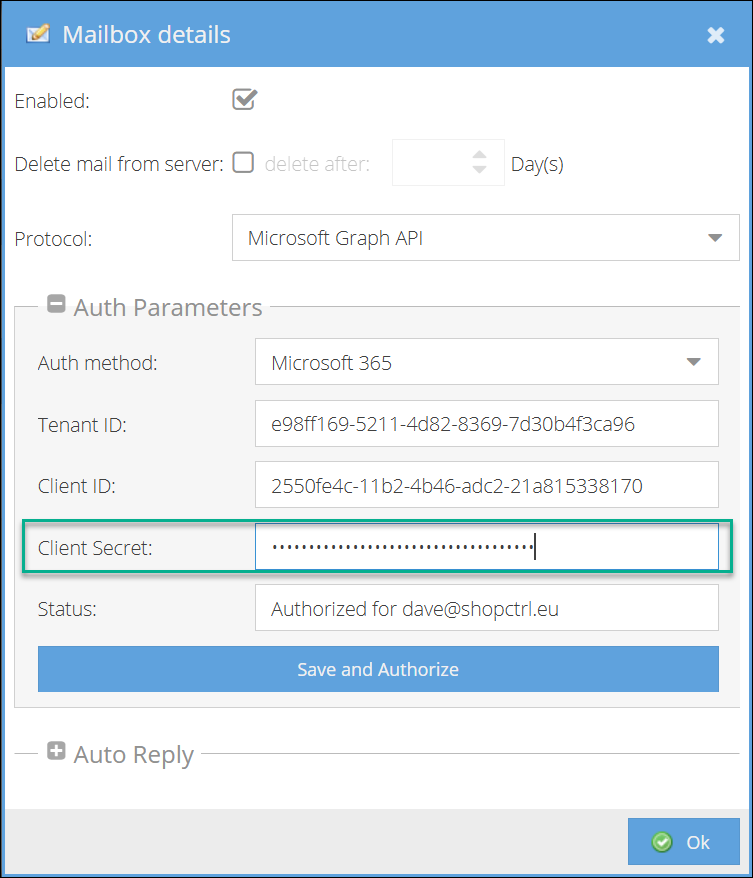Increase the delete after days value
Viewport: 753px width, 878px height.
click(479, 155)
